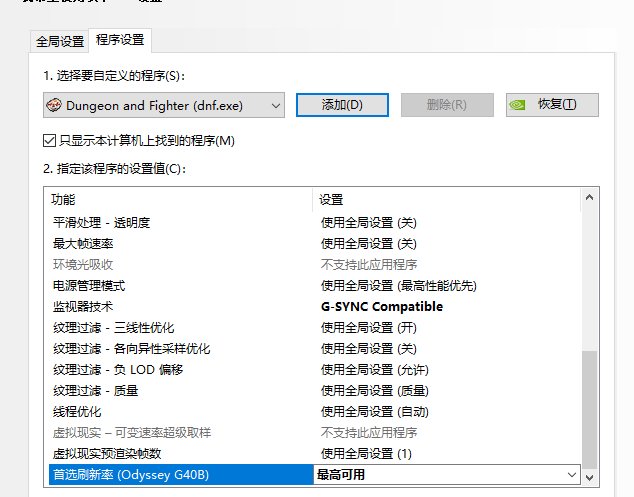Click the settings list scroll down arrow
The width and height of the screenshot is (634, 497).
[590, 477]
